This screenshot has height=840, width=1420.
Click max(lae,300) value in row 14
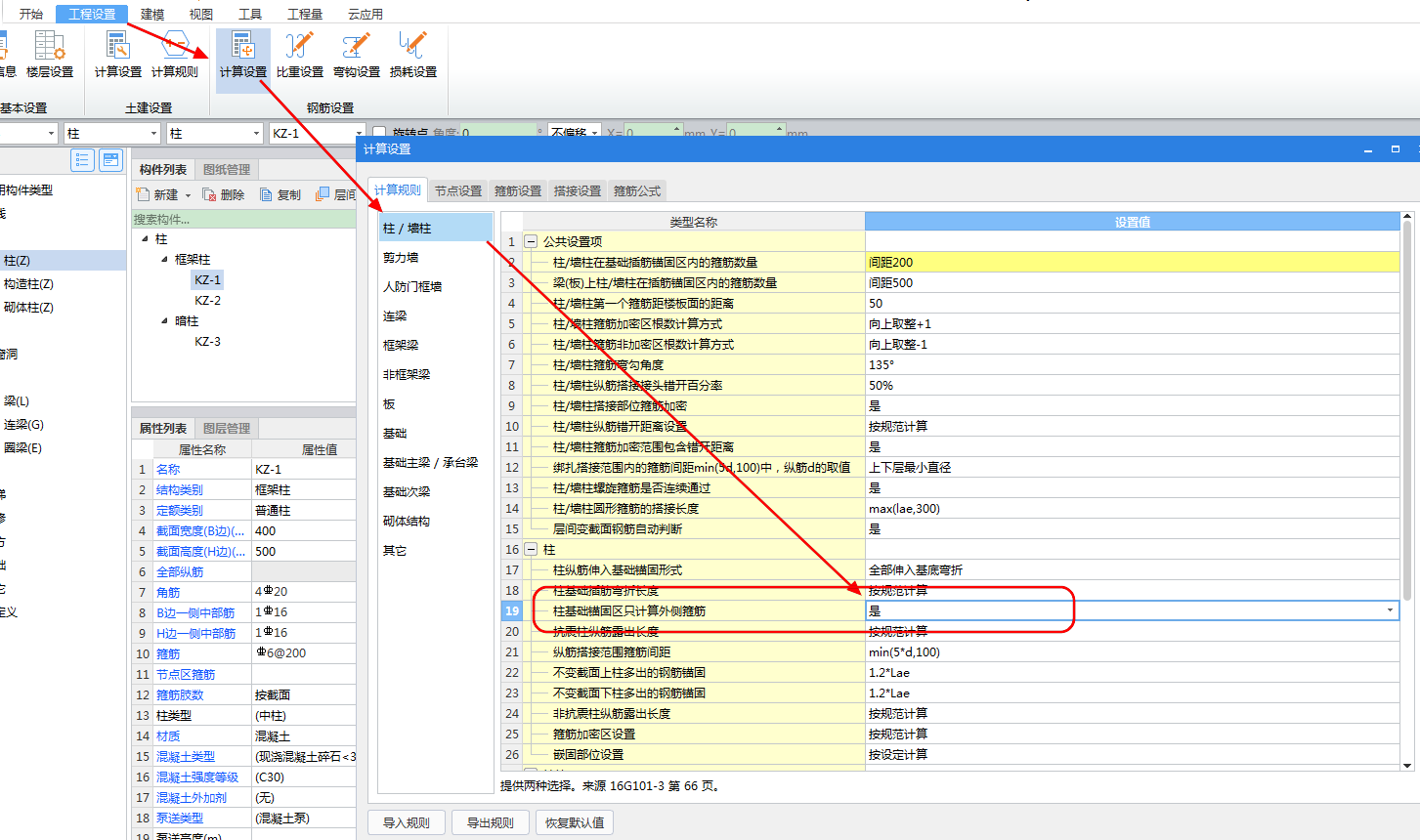(1132, 508)
